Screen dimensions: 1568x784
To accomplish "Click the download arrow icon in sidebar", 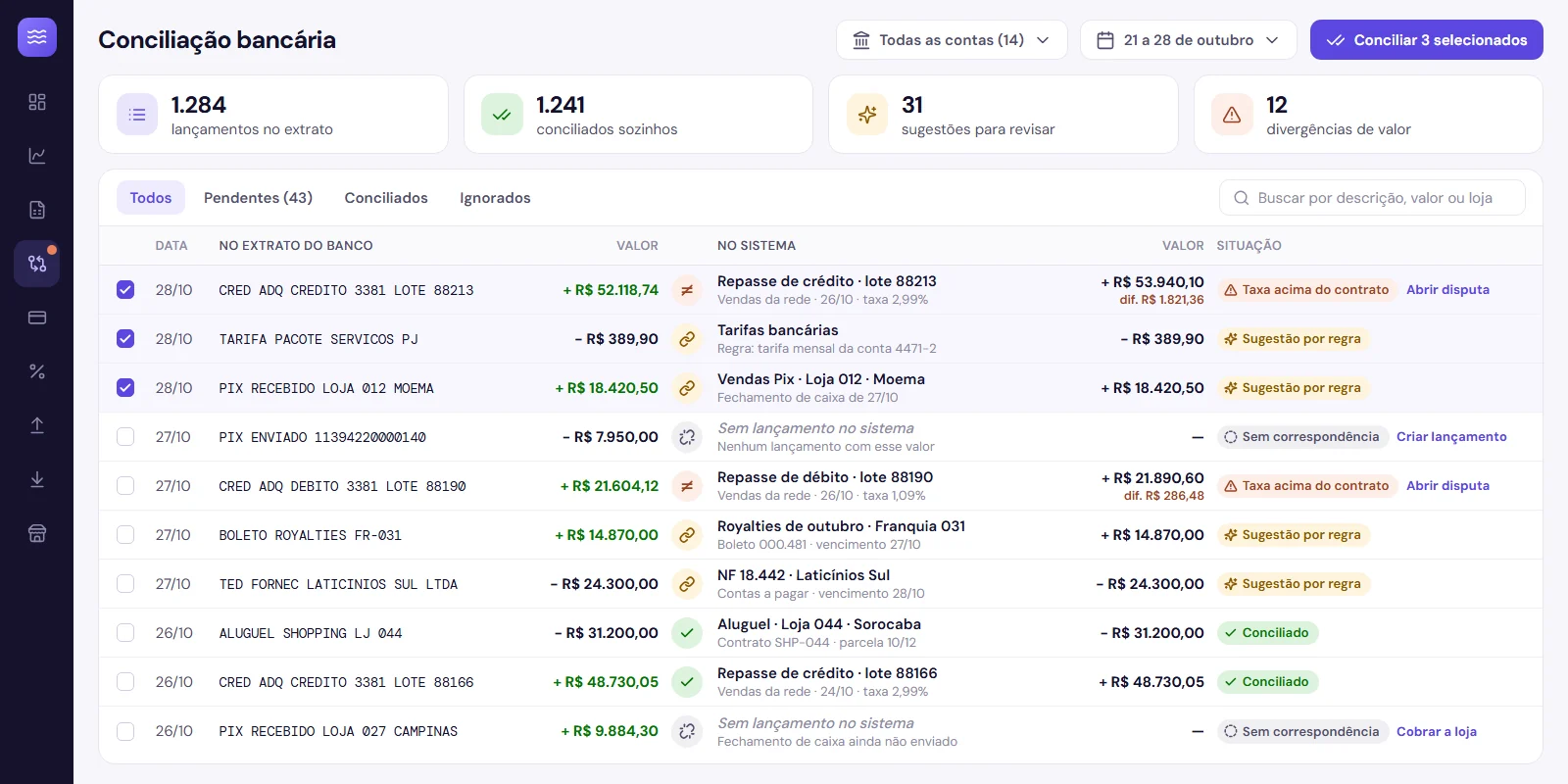I will pos(37,479).
